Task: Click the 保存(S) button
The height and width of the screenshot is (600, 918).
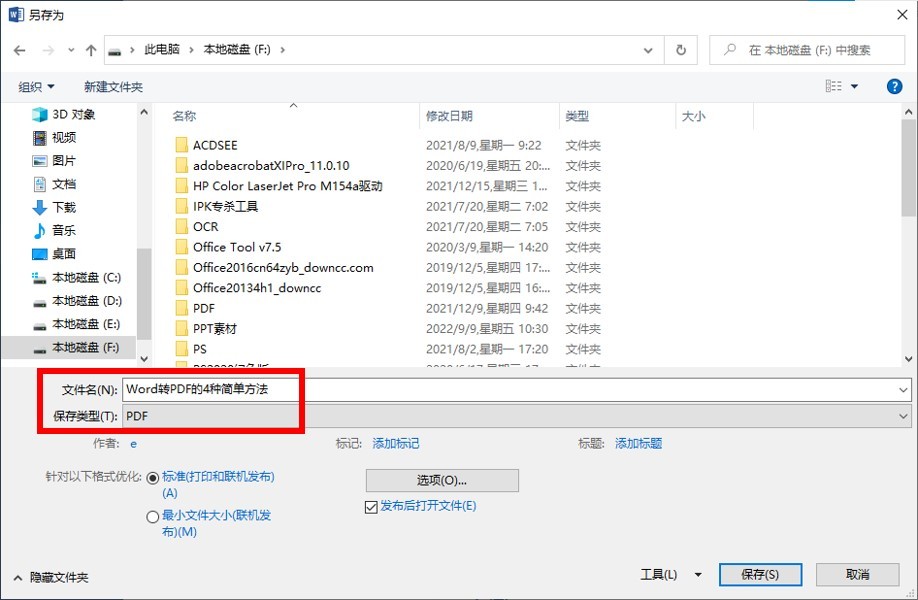Action: 760,574
